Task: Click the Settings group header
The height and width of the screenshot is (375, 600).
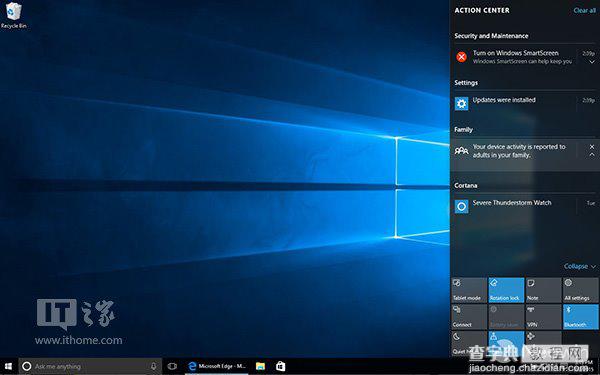Action: point(466,83)
